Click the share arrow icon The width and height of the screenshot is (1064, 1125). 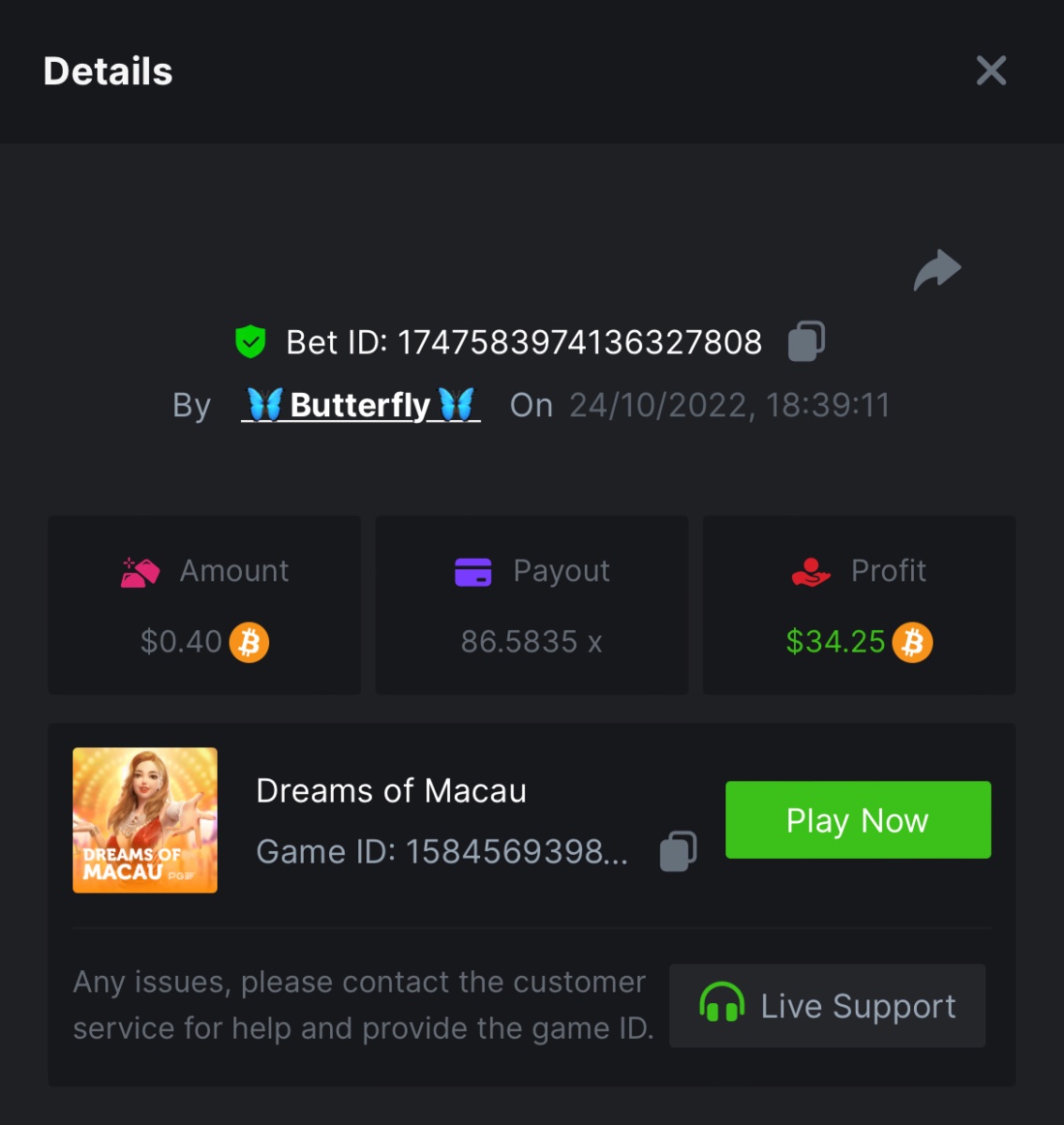937,270
